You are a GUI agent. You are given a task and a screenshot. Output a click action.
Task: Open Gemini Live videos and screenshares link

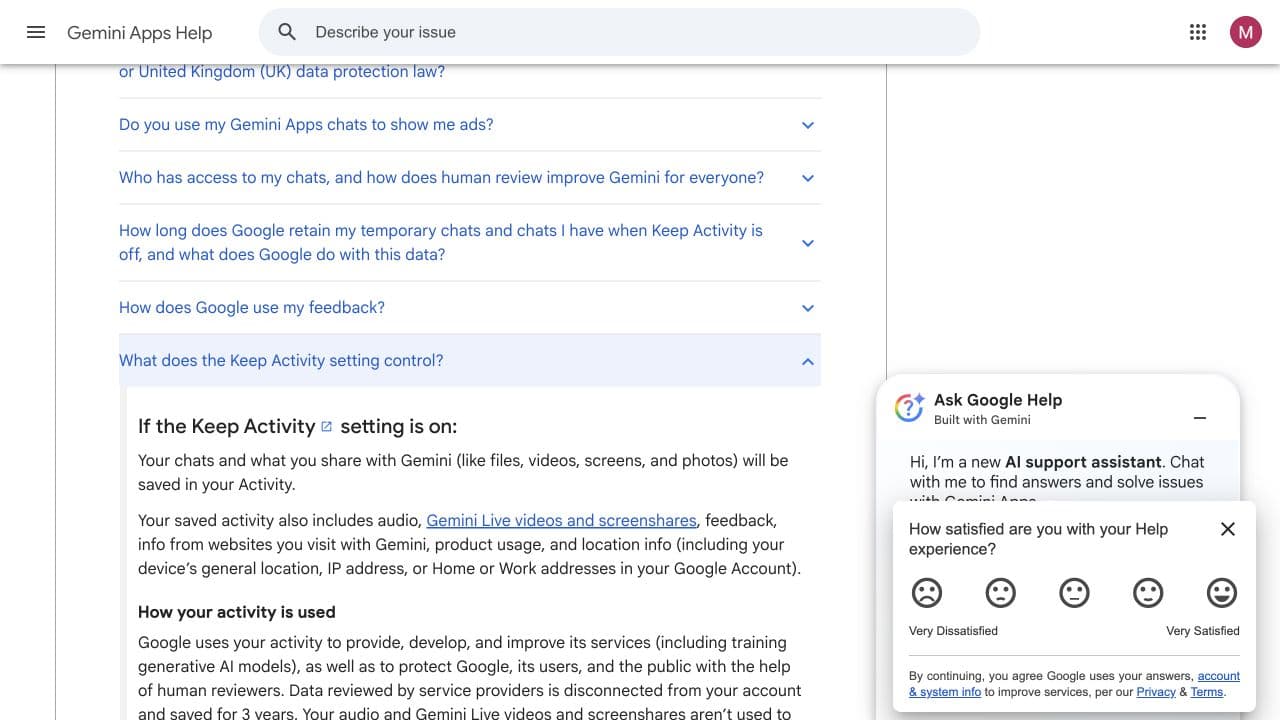tap(561, 521)
